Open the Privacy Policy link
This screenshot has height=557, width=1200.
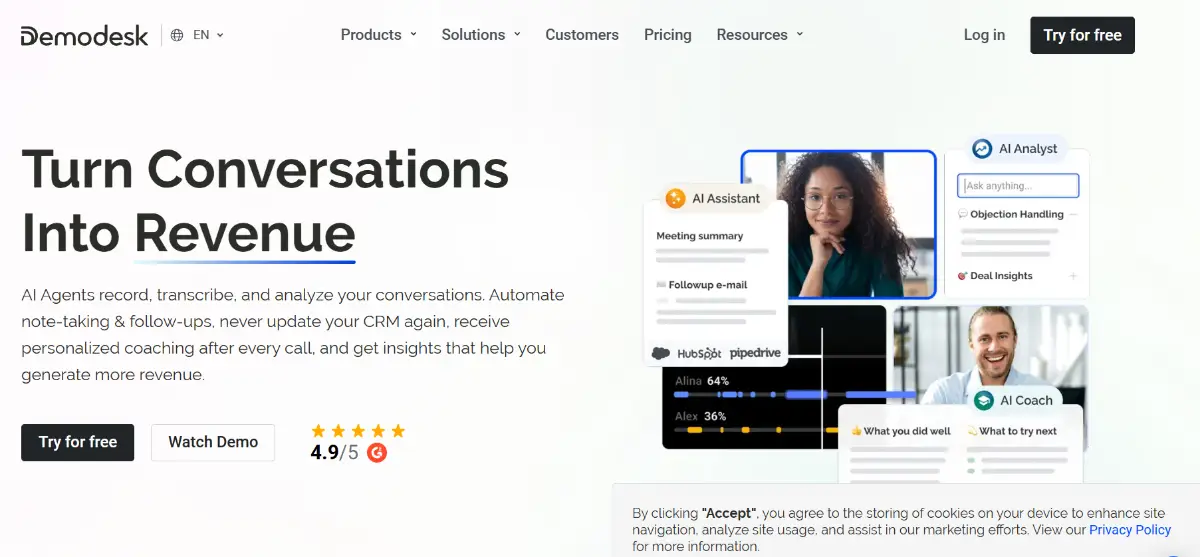pyautogui.click(x=1129, y=530)
